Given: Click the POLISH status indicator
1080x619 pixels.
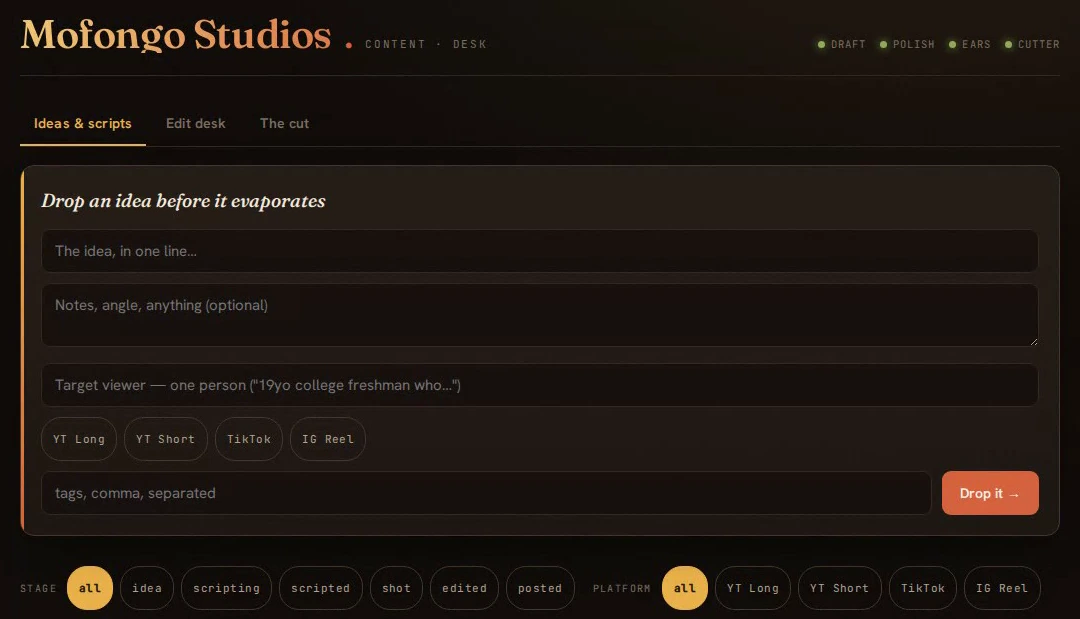Looking at the screenshot, I should pos(907,44).
